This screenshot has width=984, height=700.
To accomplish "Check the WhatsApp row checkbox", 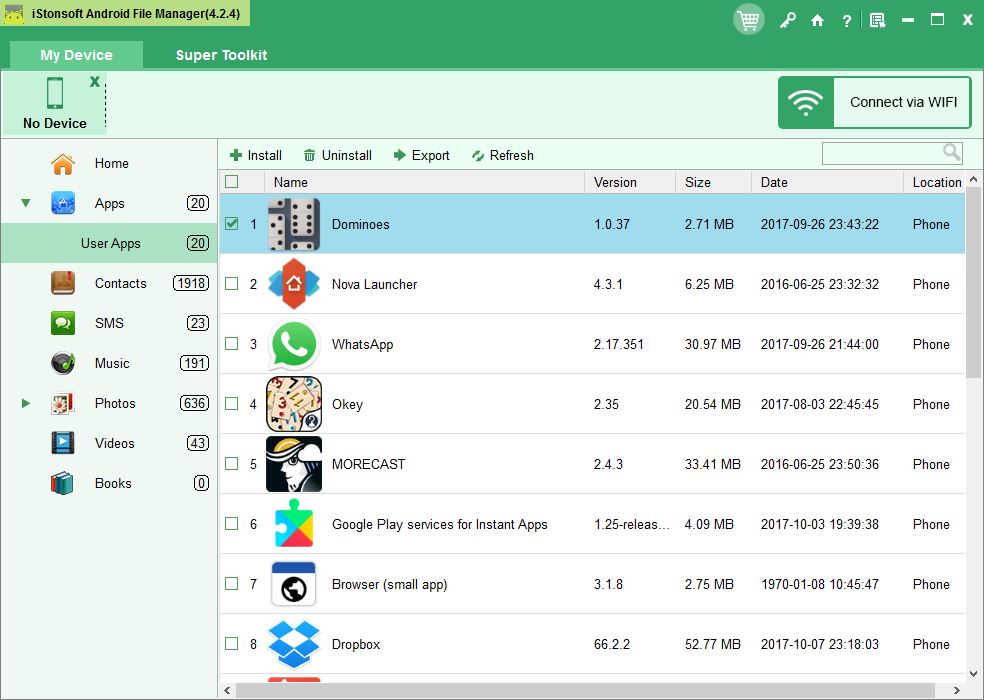I will [x=231, y=344].
